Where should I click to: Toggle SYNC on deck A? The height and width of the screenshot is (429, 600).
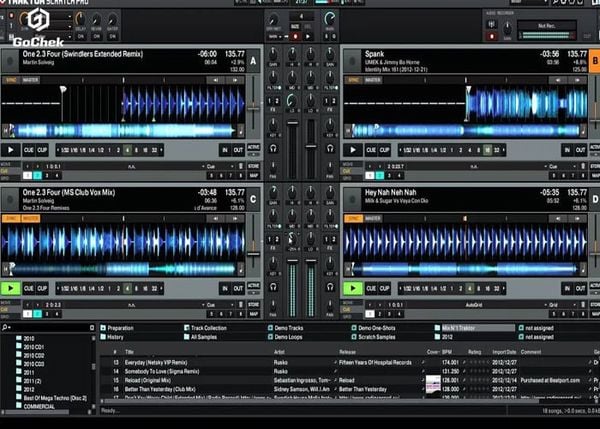coord(11,80)
